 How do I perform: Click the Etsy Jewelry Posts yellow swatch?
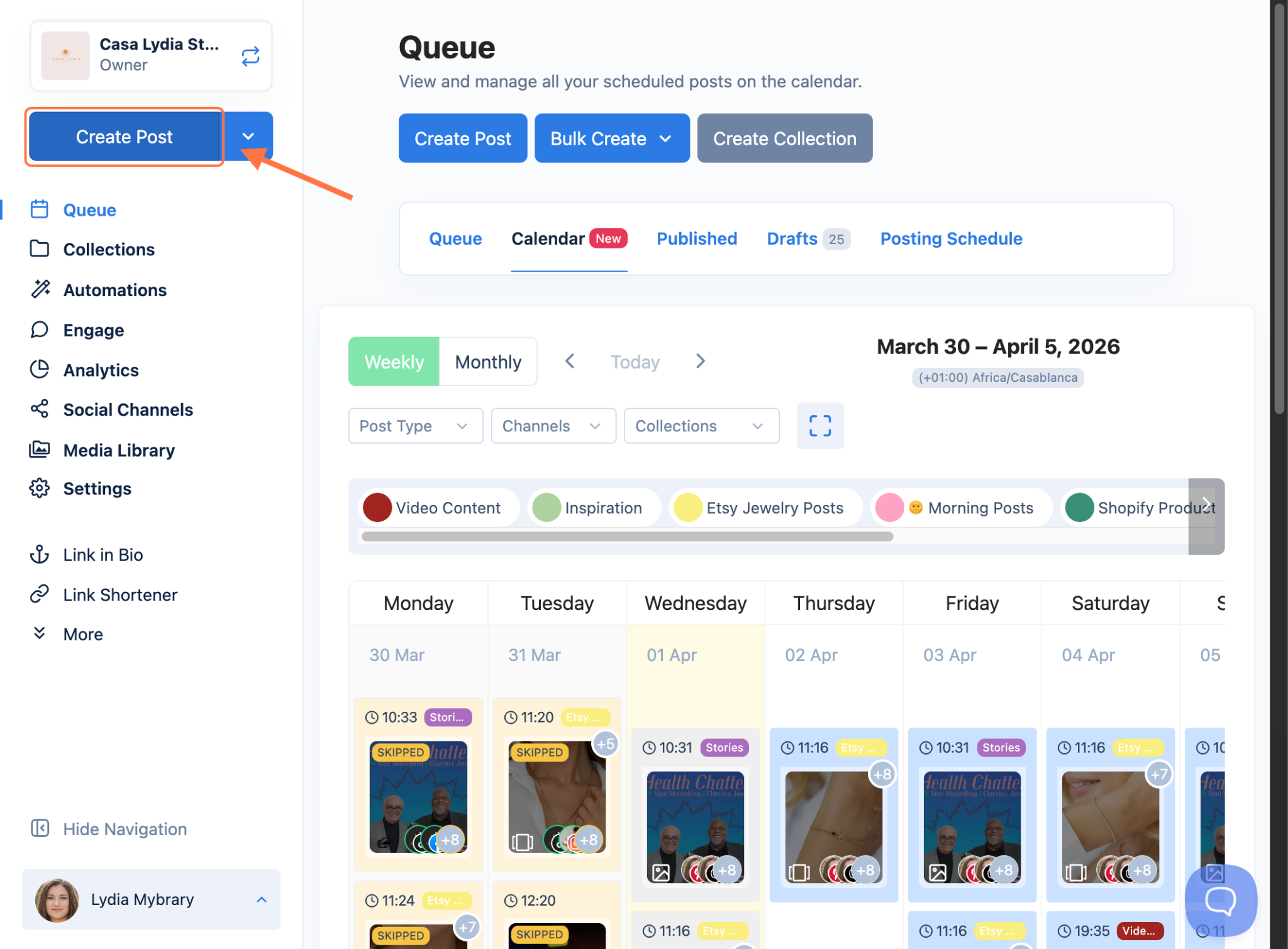(687, 508)
